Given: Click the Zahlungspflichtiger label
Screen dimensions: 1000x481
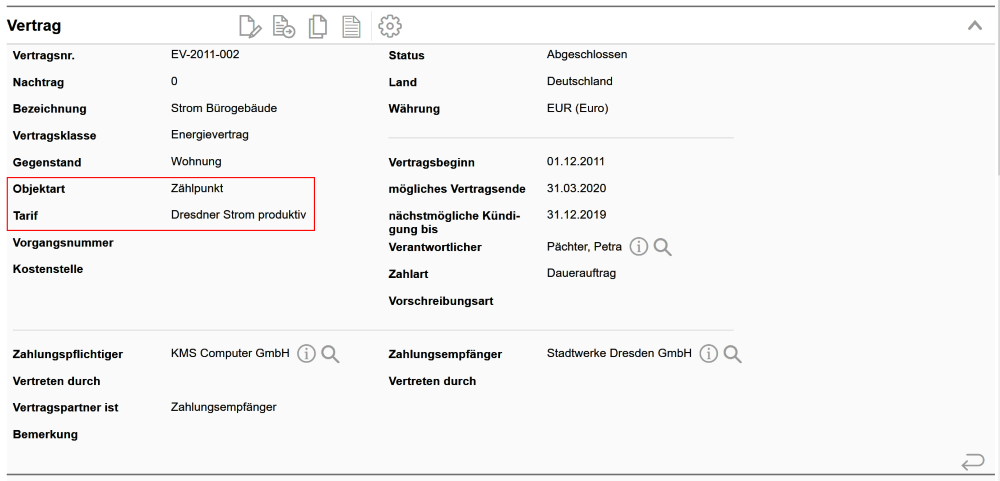Looking at the screenshot, I should click(x=68, y=354).
